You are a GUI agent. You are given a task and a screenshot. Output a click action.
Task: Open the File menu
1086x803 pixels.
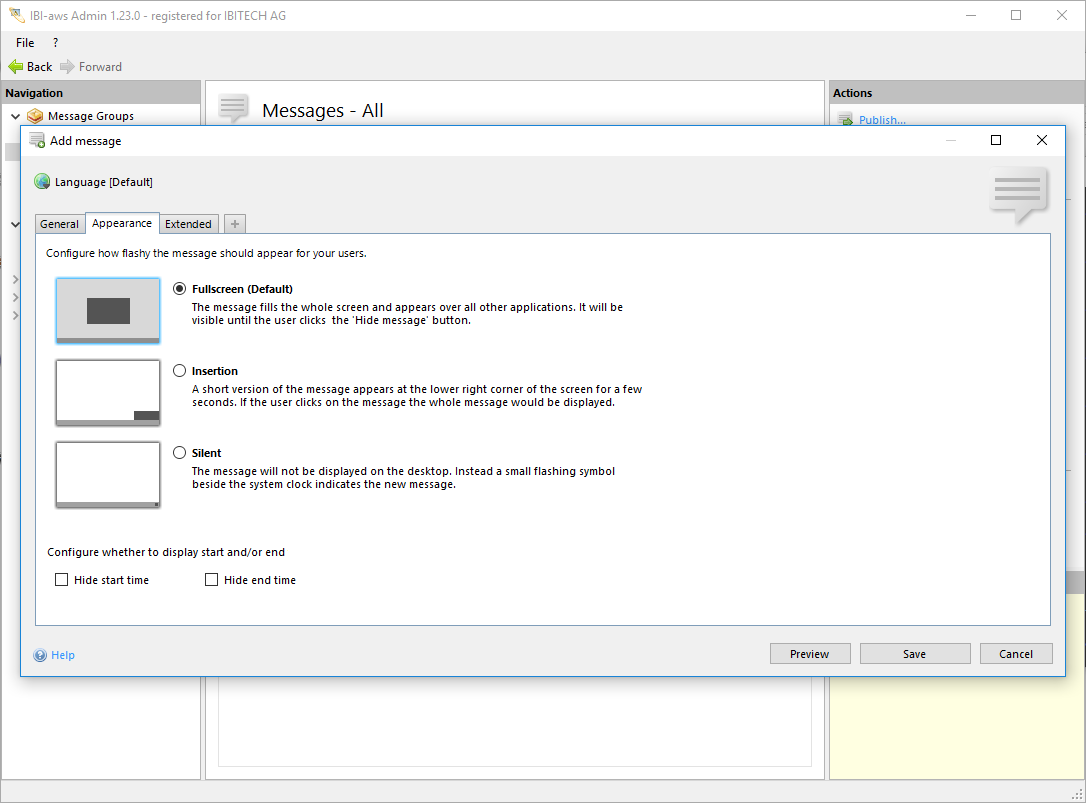(25, 43)
